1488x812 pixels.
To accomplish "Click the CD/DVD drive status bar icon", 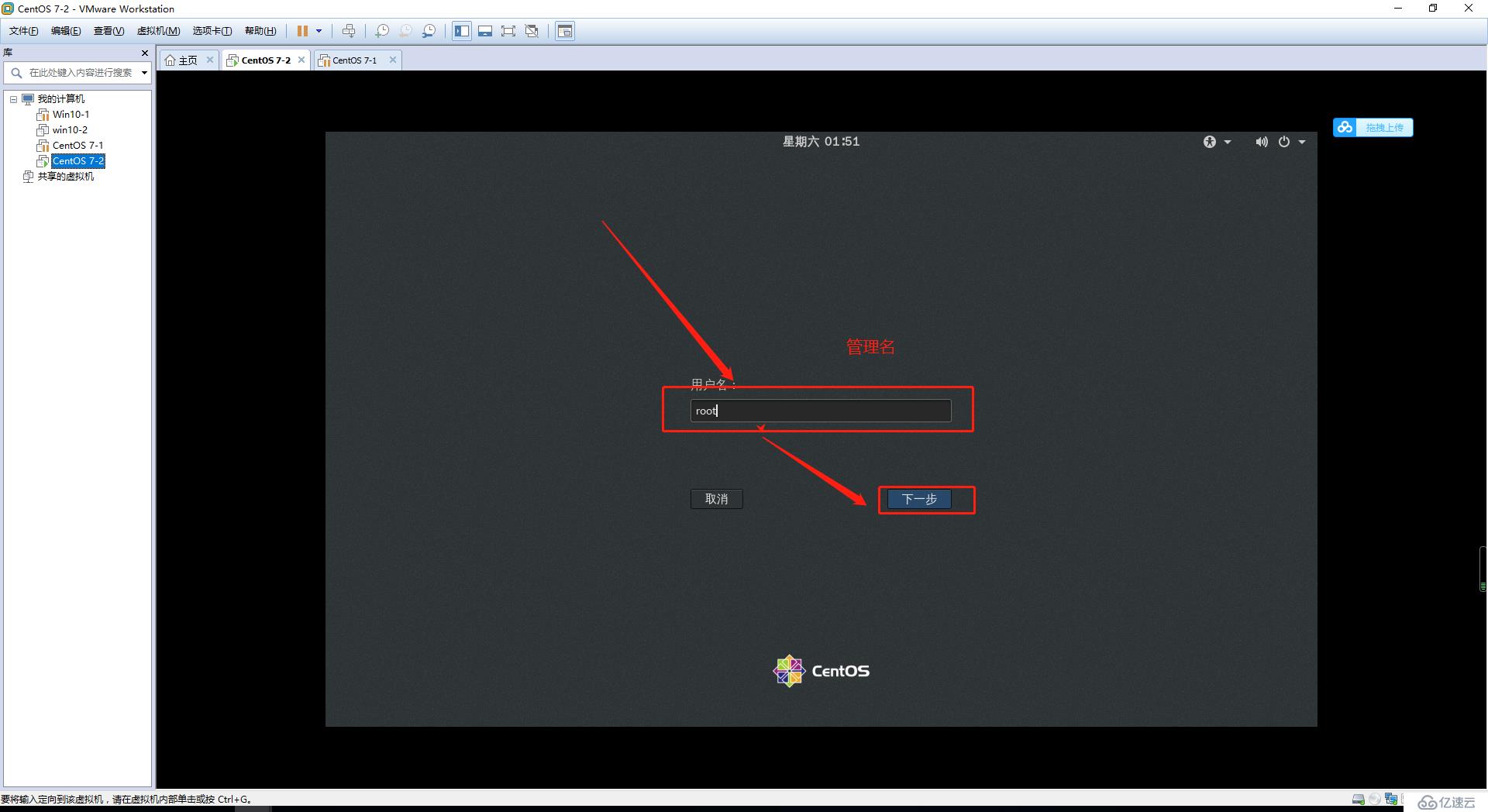I will 1375,799.
